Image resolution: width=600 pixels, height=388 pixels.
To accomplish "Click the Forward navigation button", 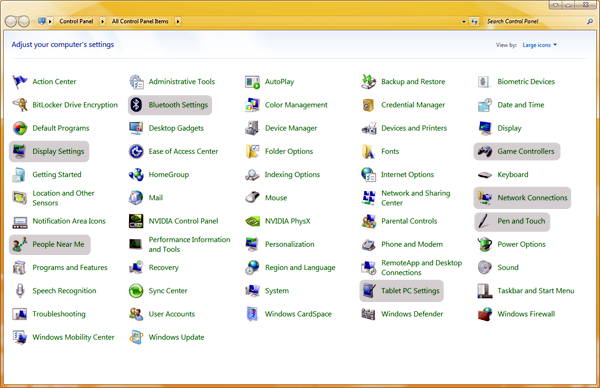I will (24, 21).
